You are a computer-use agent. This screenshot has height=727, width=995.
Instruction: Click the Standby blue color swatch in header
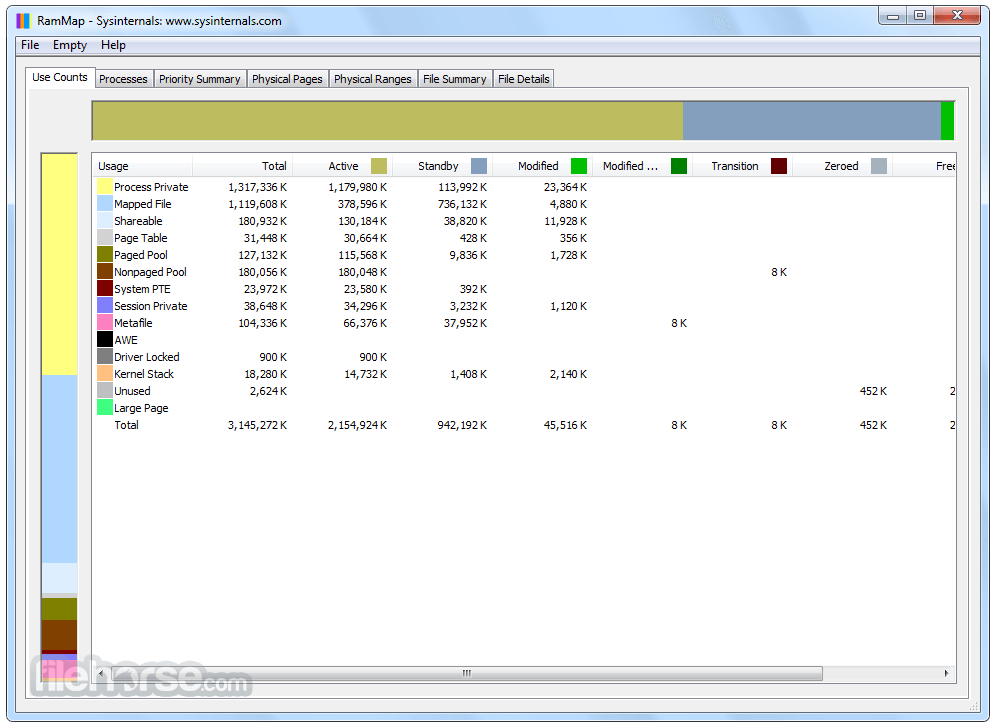[x=479, y=166]
